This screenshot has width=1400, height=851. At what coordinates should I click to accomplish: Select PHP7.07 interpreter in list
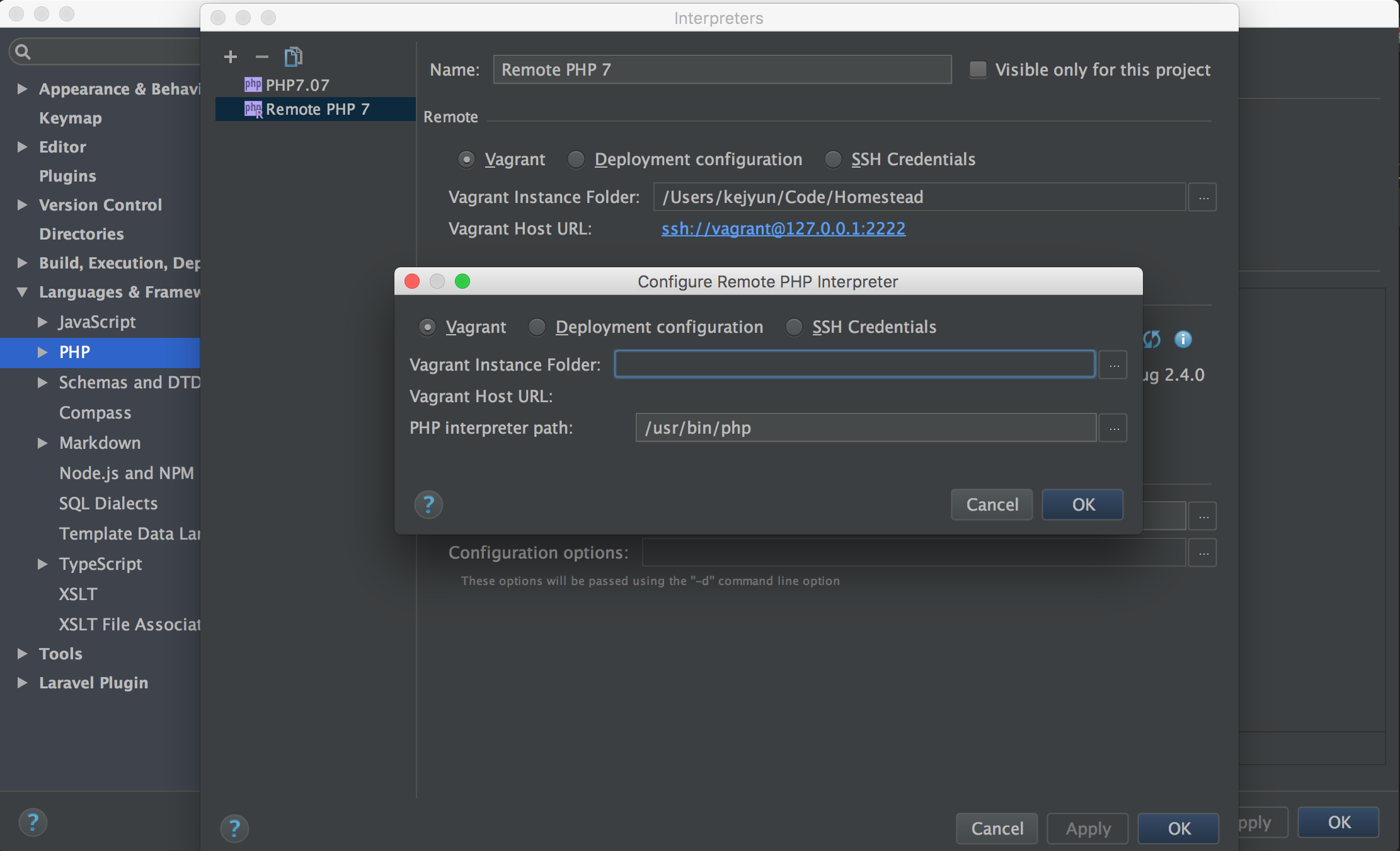297,84
